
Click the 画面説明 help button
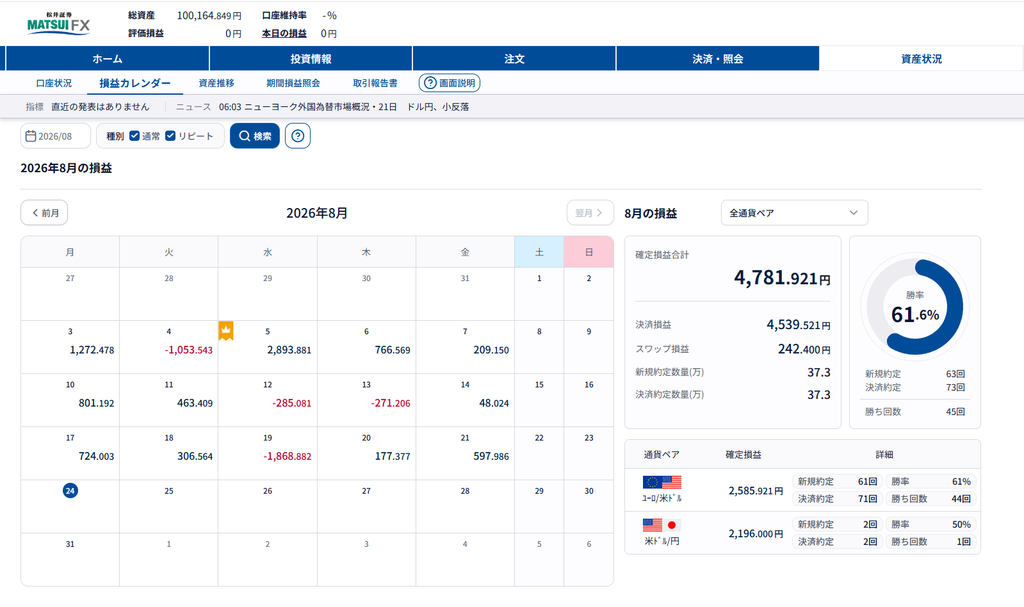(449, 83)
